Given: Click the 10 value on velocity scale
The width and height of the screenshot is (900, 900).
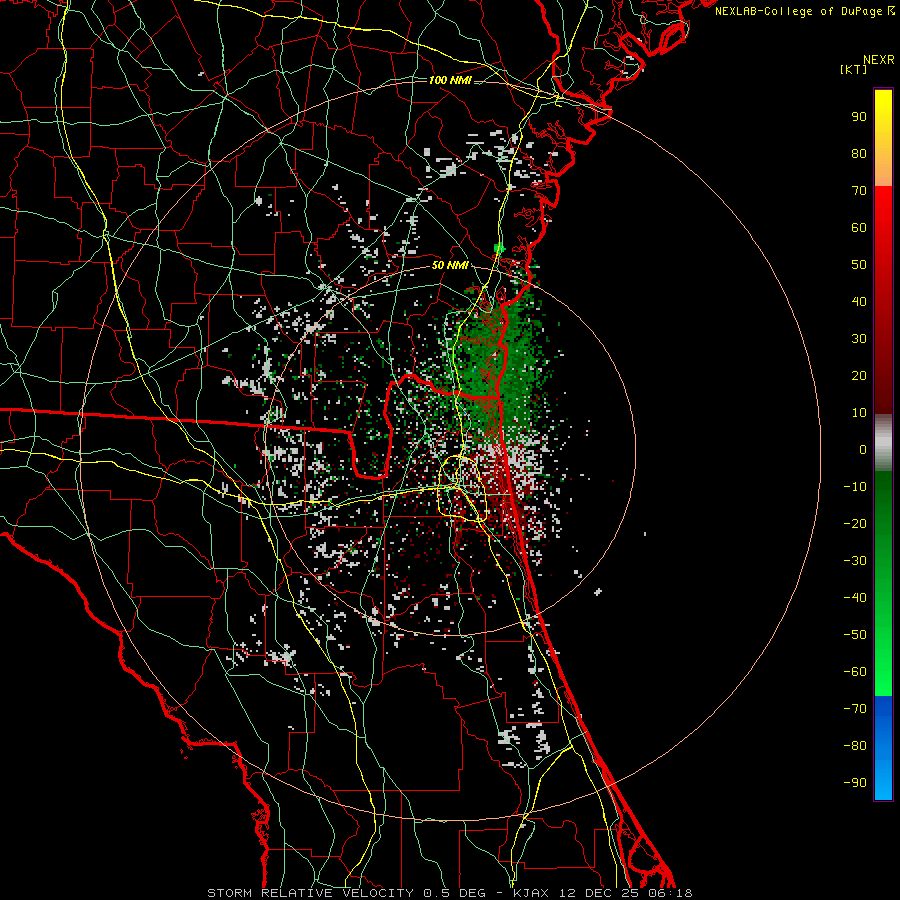Looking at the screenshot, I should tap(859, 413).
